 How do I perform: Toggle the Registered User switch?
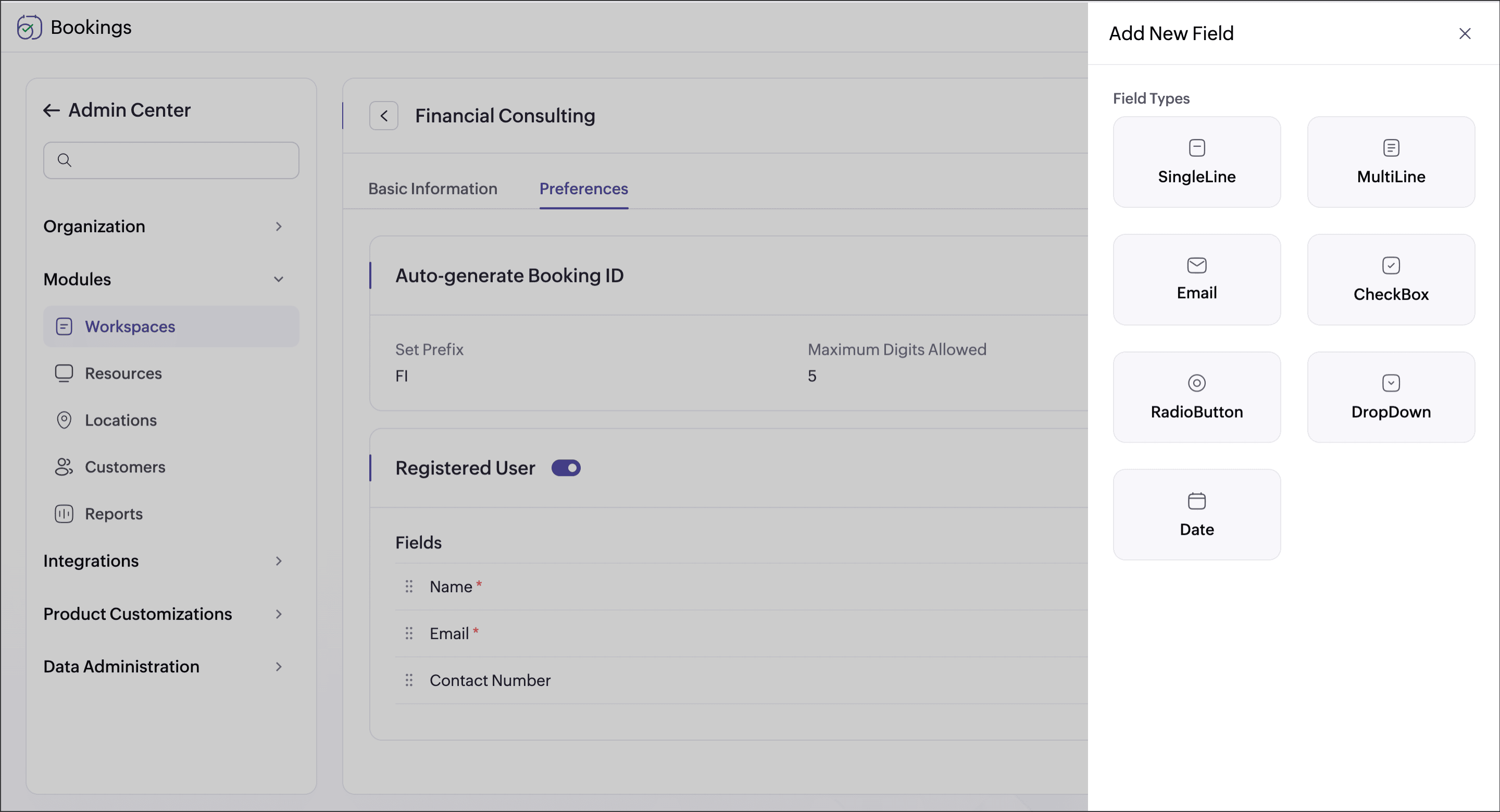(x=566, y=468)
